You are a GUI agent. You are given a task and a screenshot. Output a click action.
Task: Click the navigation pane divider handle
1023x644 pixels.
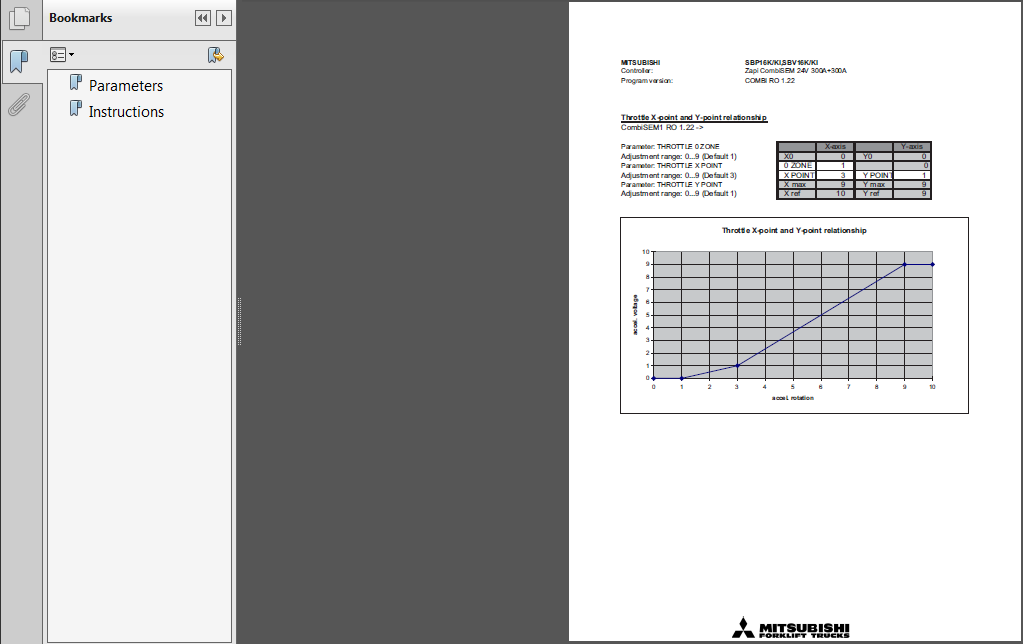(239, 322)
